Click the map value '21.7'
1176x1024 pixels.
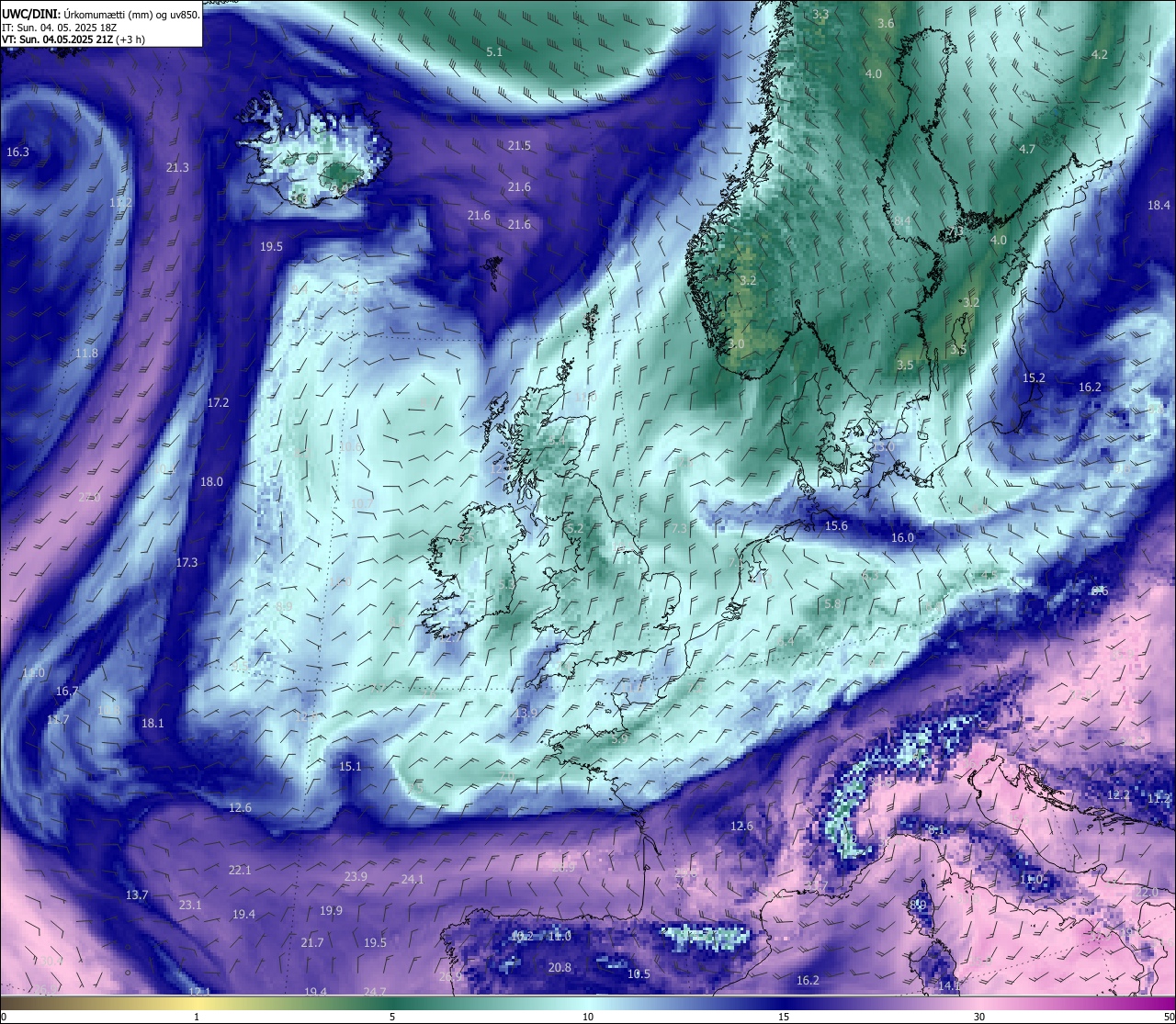pos(312,943)
